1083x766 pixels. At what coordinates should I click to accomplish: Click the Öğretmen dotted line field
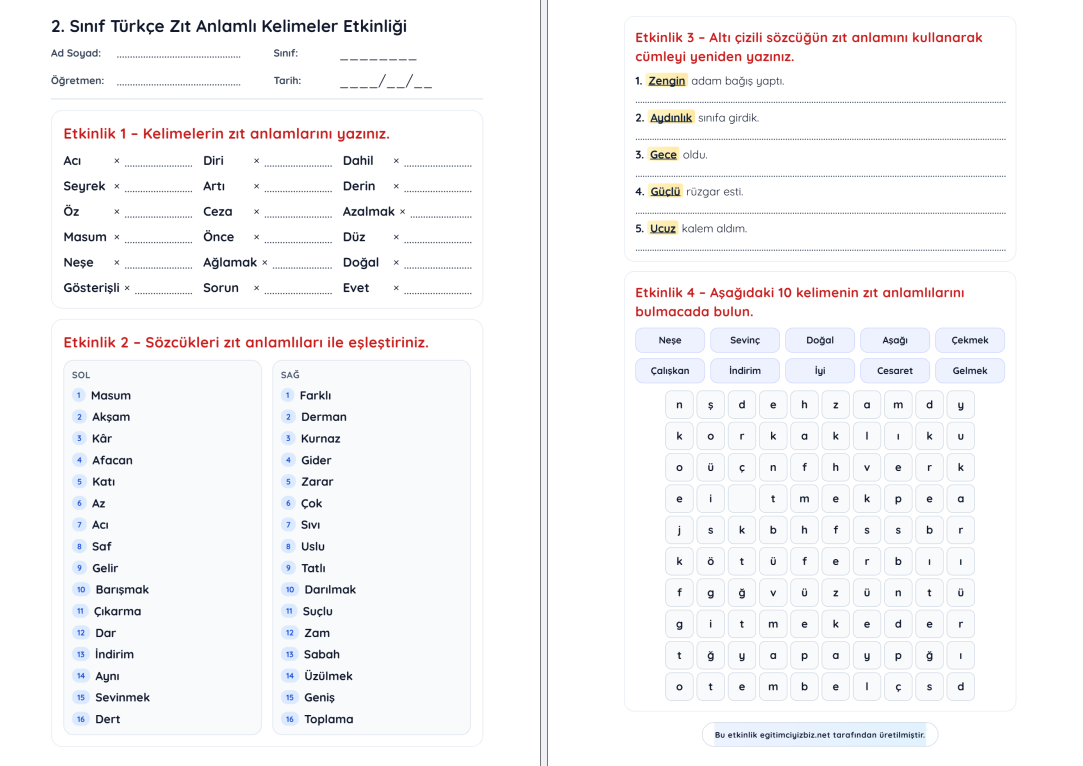[178, 83]
